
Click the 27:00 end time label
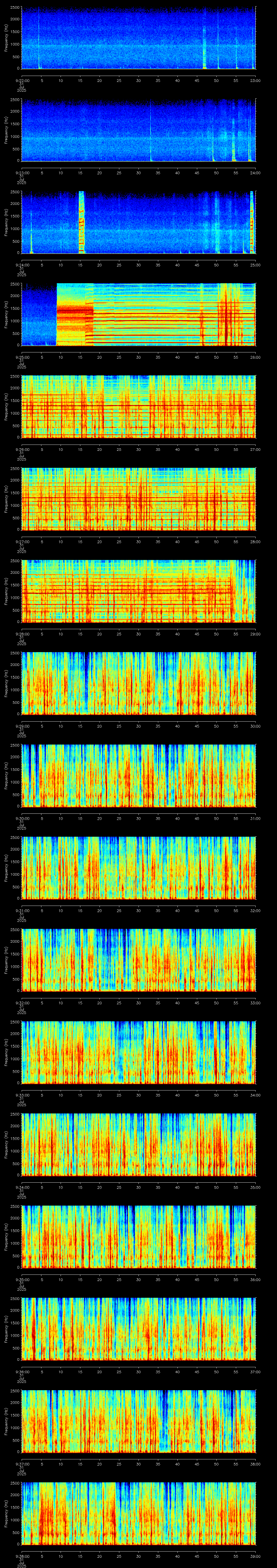point(255,449)
